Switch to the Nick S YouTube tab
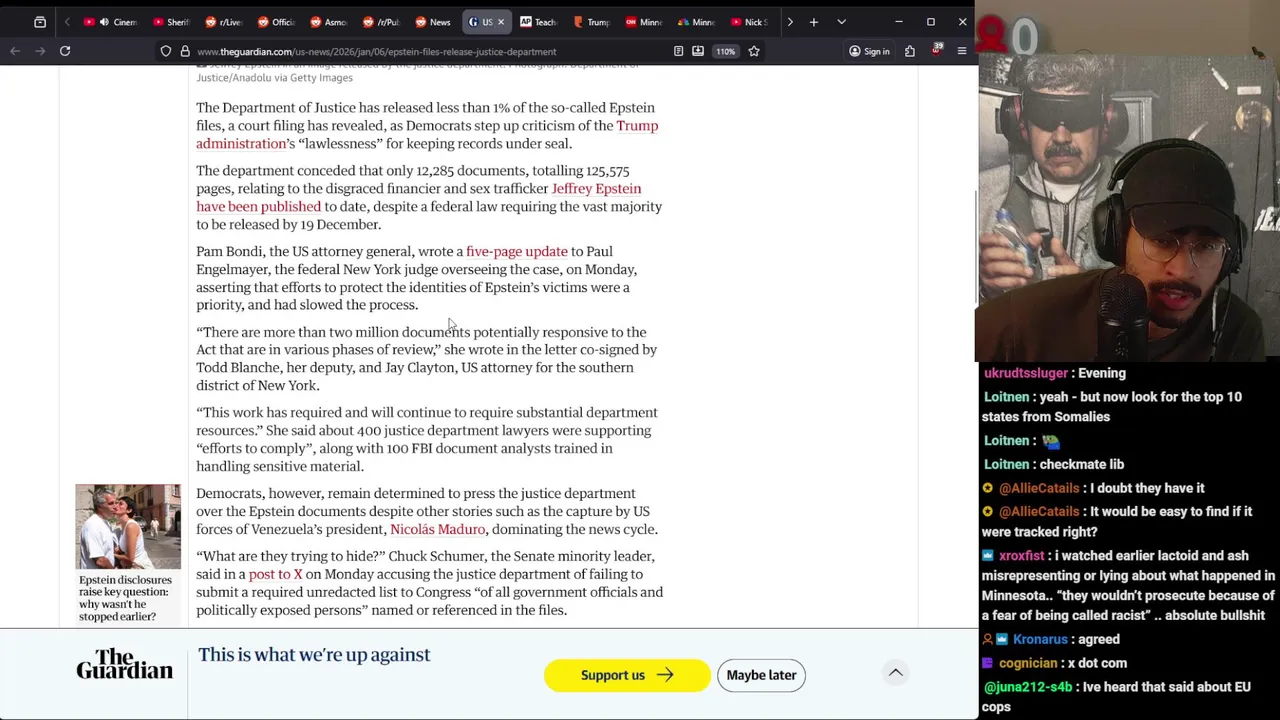Viewport: 1280px width, 720px height. [x=749, y=22]
